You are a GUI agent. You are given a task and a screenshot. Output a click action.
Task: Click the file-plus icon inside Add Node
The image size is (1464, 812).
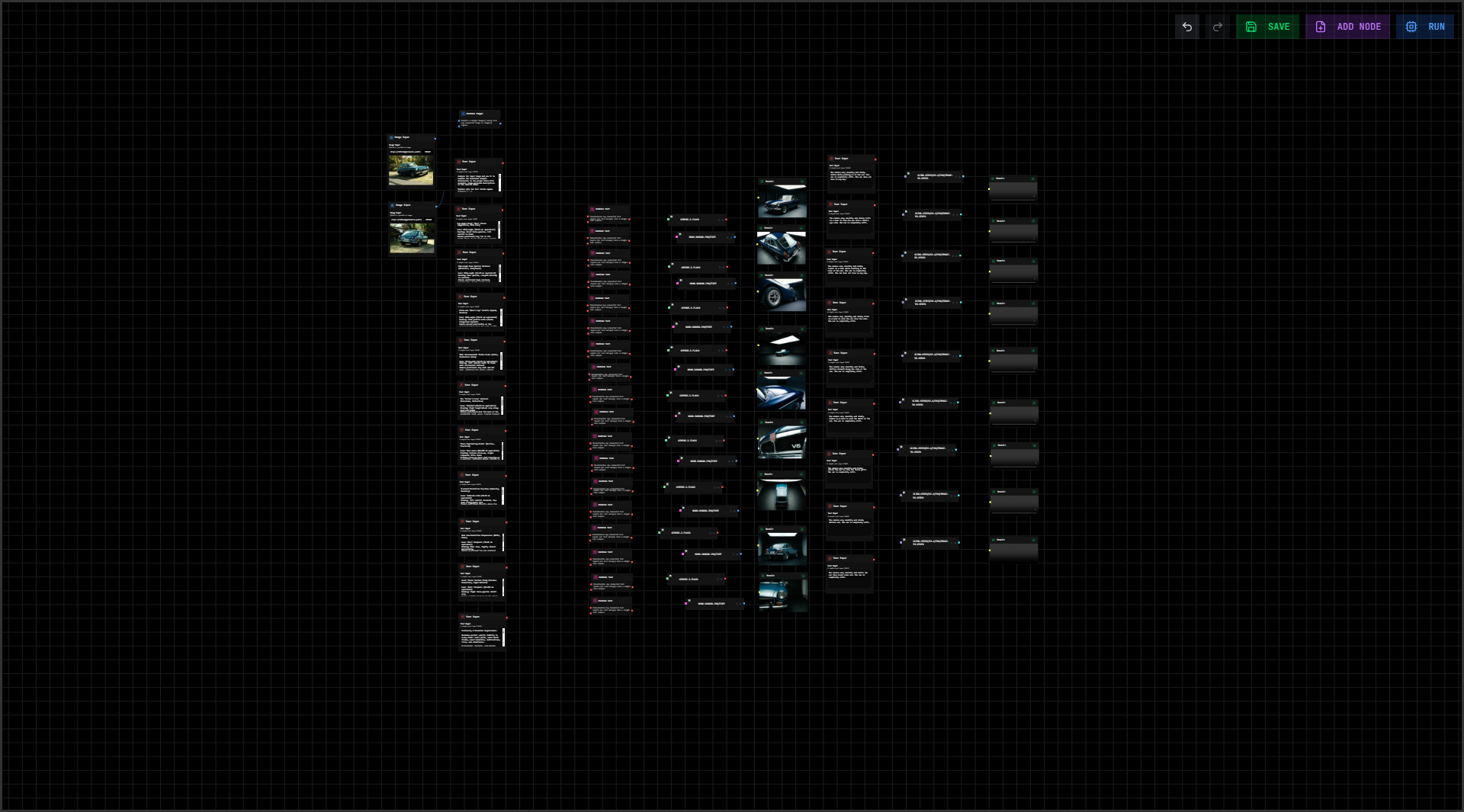tap(1321, 27)
